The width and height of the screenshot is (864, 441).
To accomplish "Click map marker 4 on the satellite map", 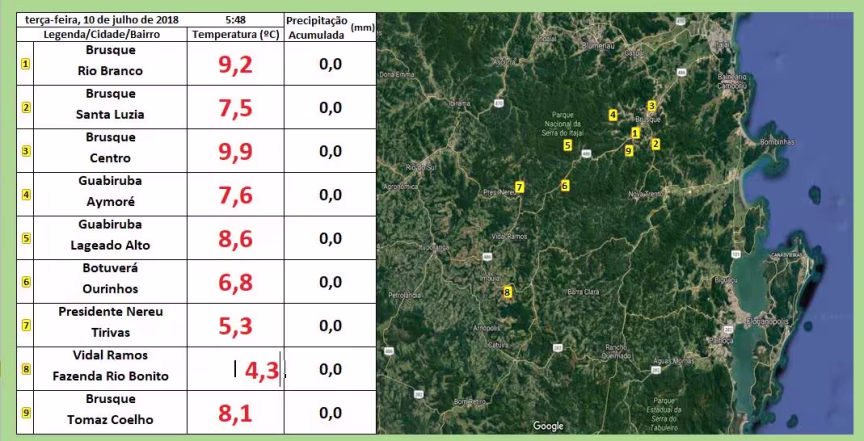I will [x=613, y=115].
